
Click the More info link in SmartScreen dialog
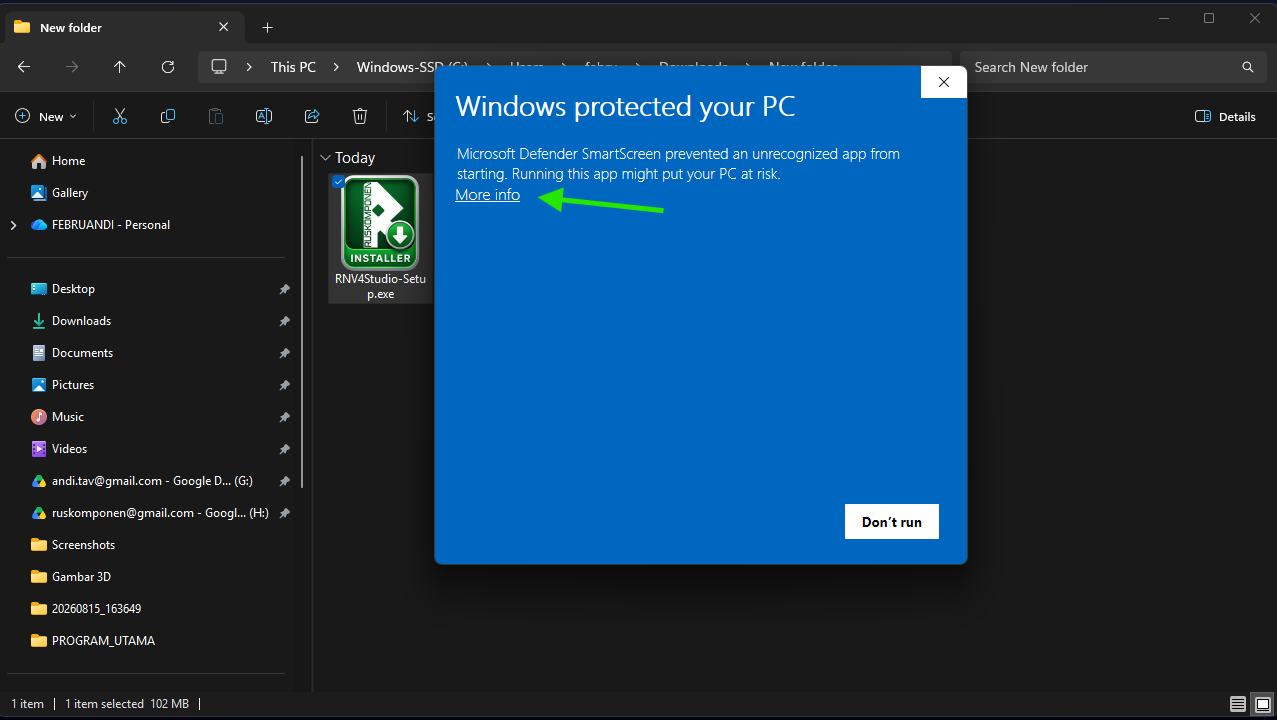point(487,195)
